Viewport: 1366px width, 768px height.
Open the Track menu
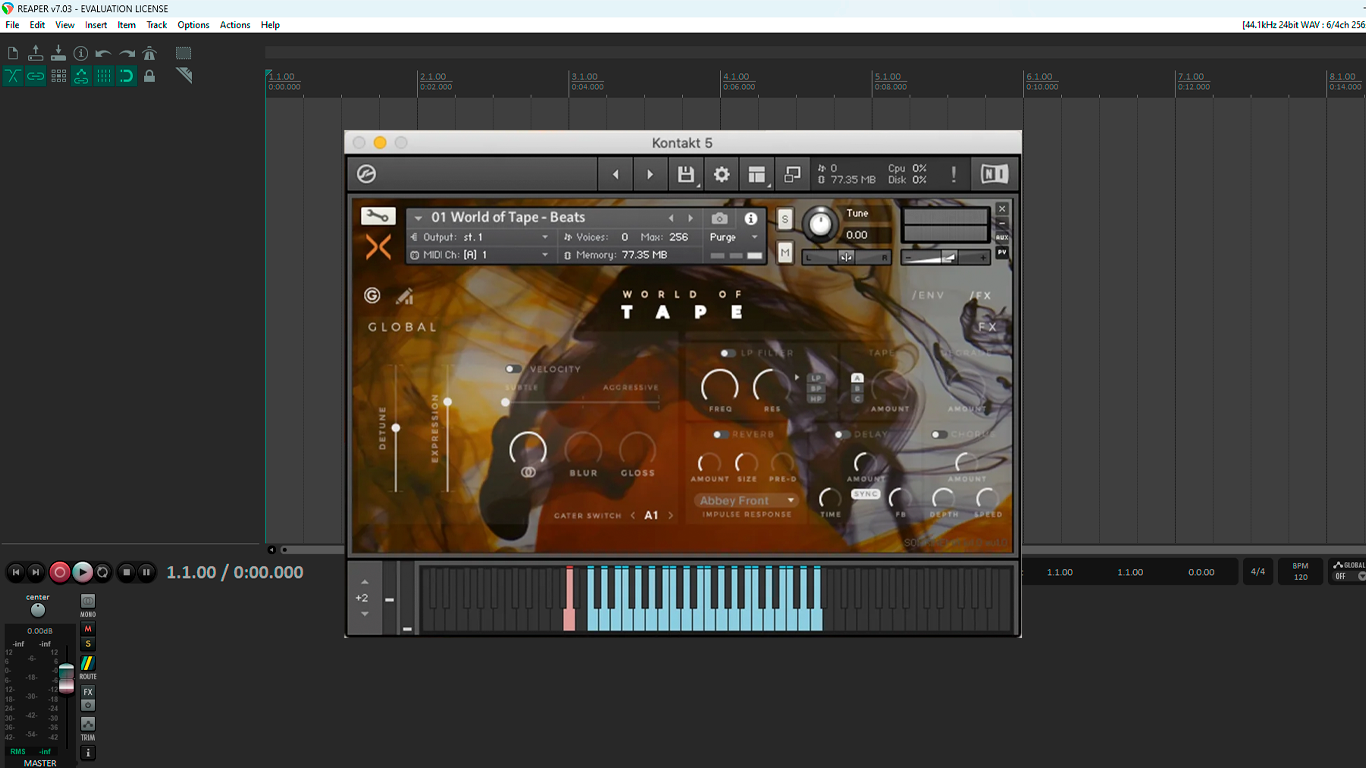[x=157, y=25]
